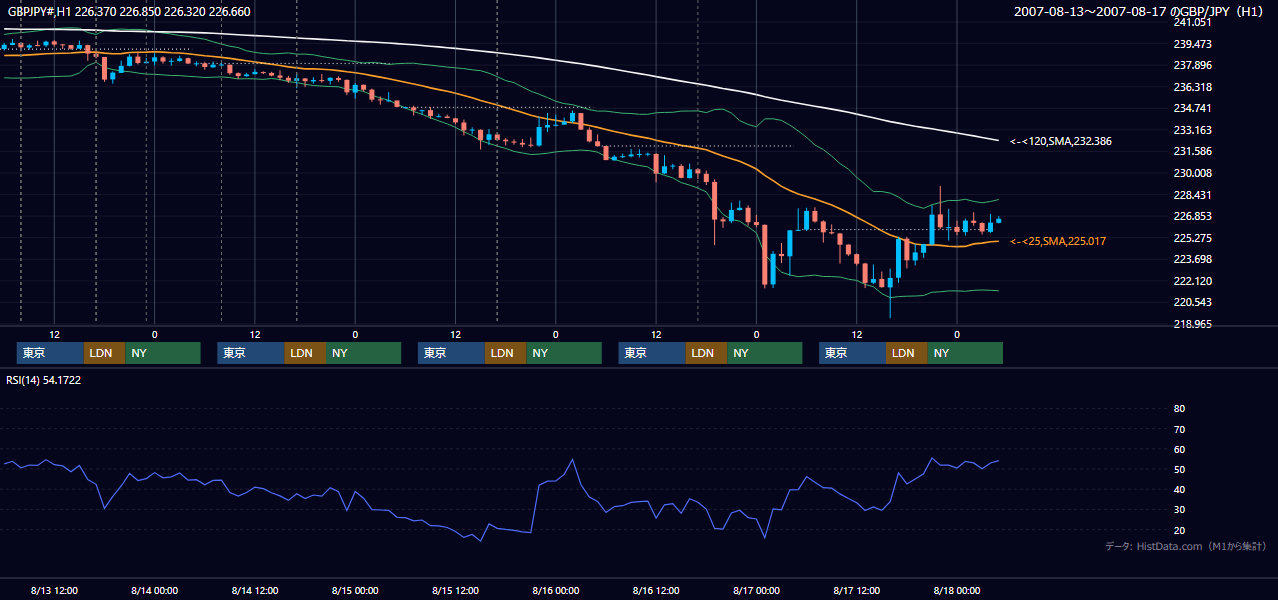Screen dimensions: 1278x600
Task: Click the 120 SMA 232.386 label
Action: [x=1061, y=141]
